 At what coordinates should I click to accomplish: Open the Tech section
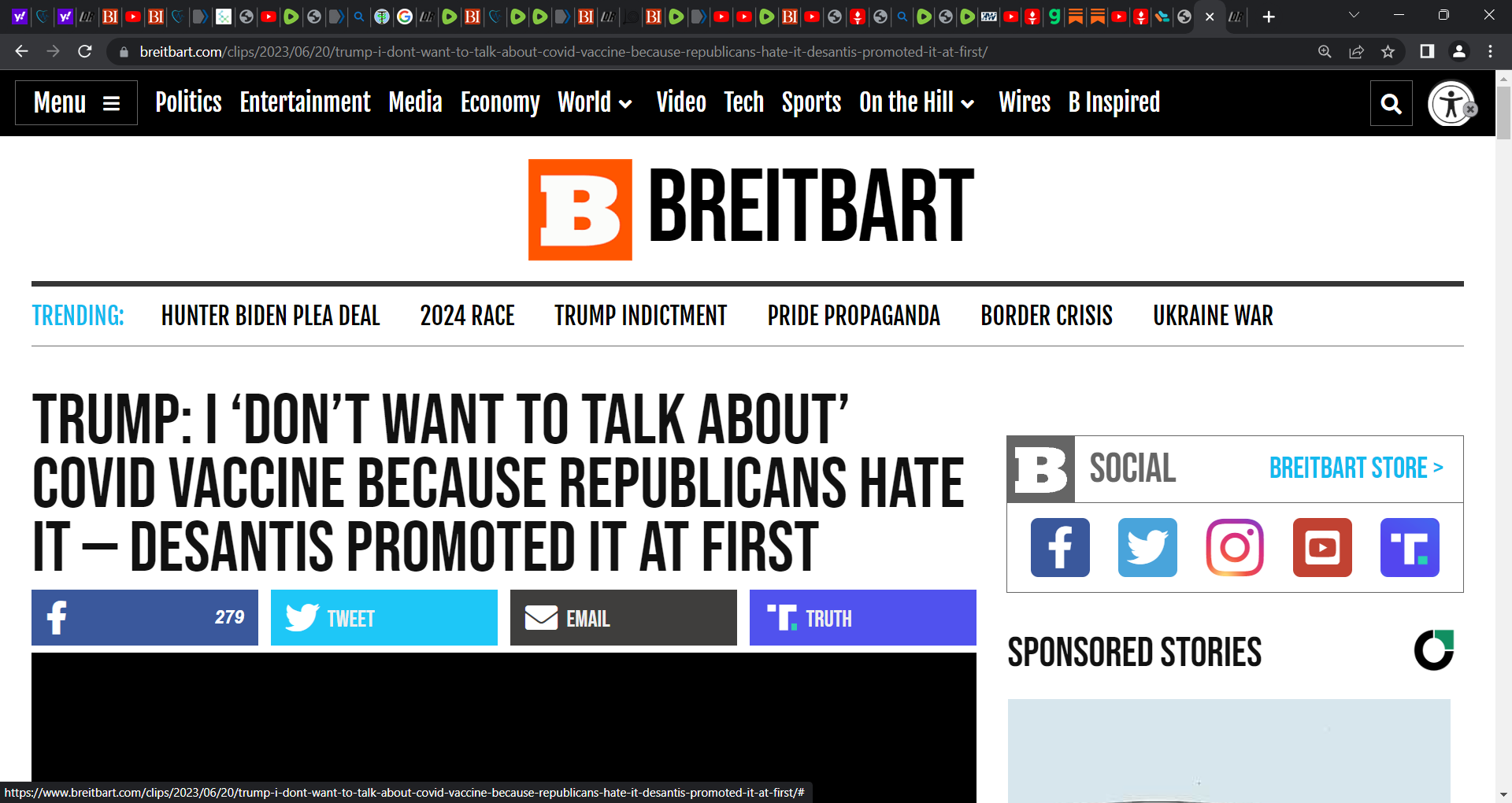pos(743,102)
